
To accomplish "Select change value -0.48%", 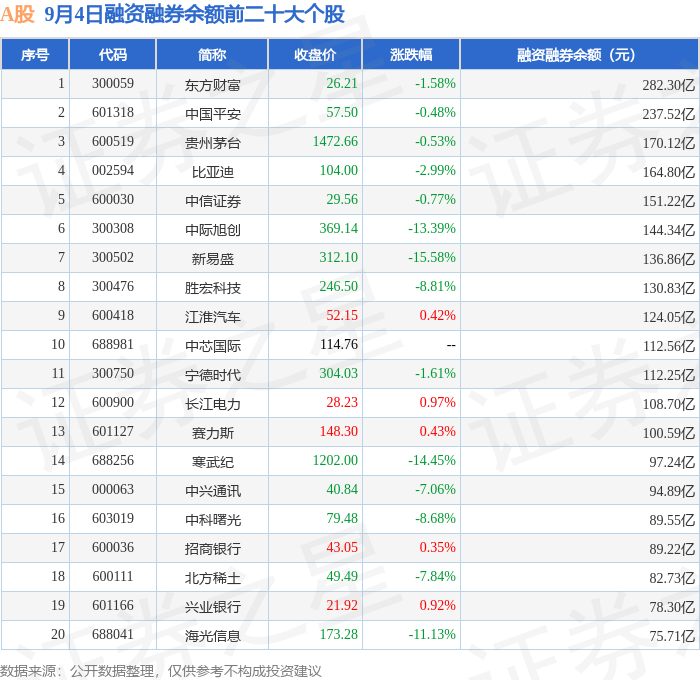I will [x=435, y=113].
